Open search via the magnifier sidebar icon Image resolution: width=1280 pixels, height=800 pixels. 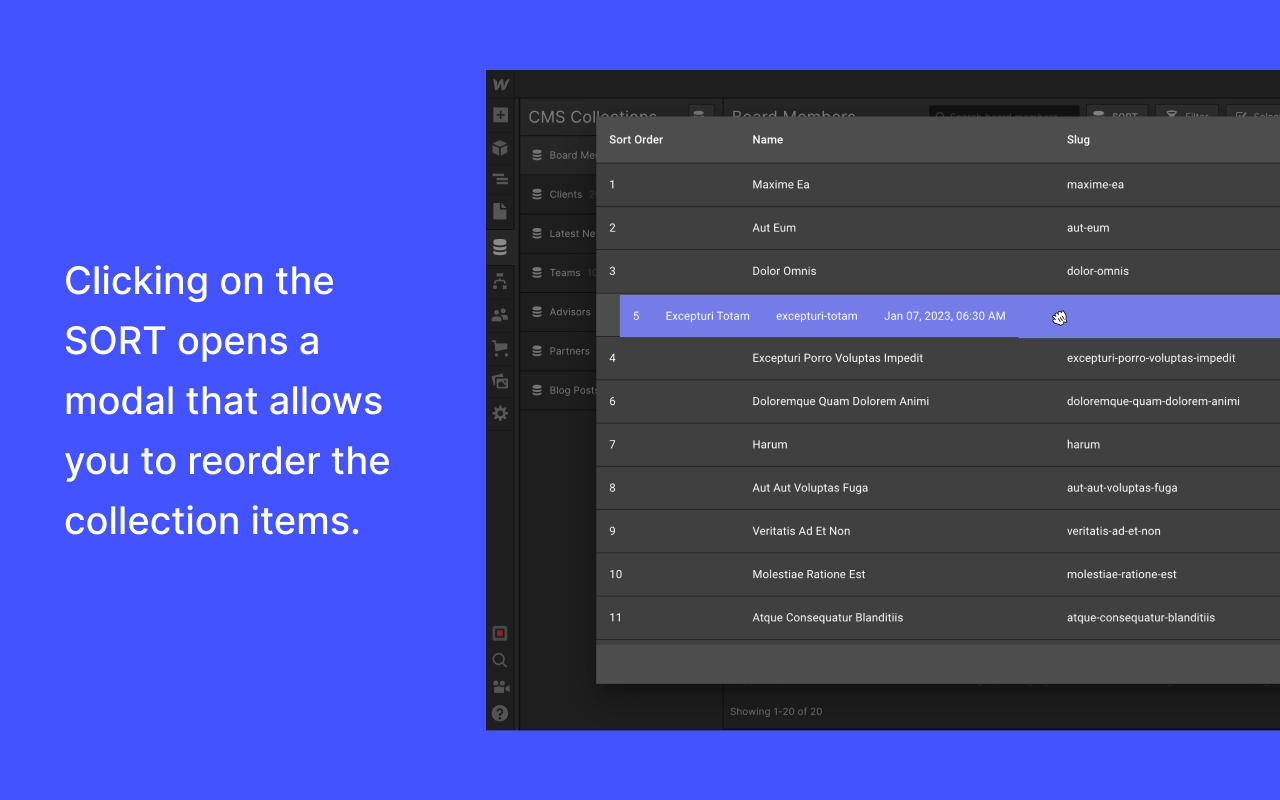click(x=500, y=660)
